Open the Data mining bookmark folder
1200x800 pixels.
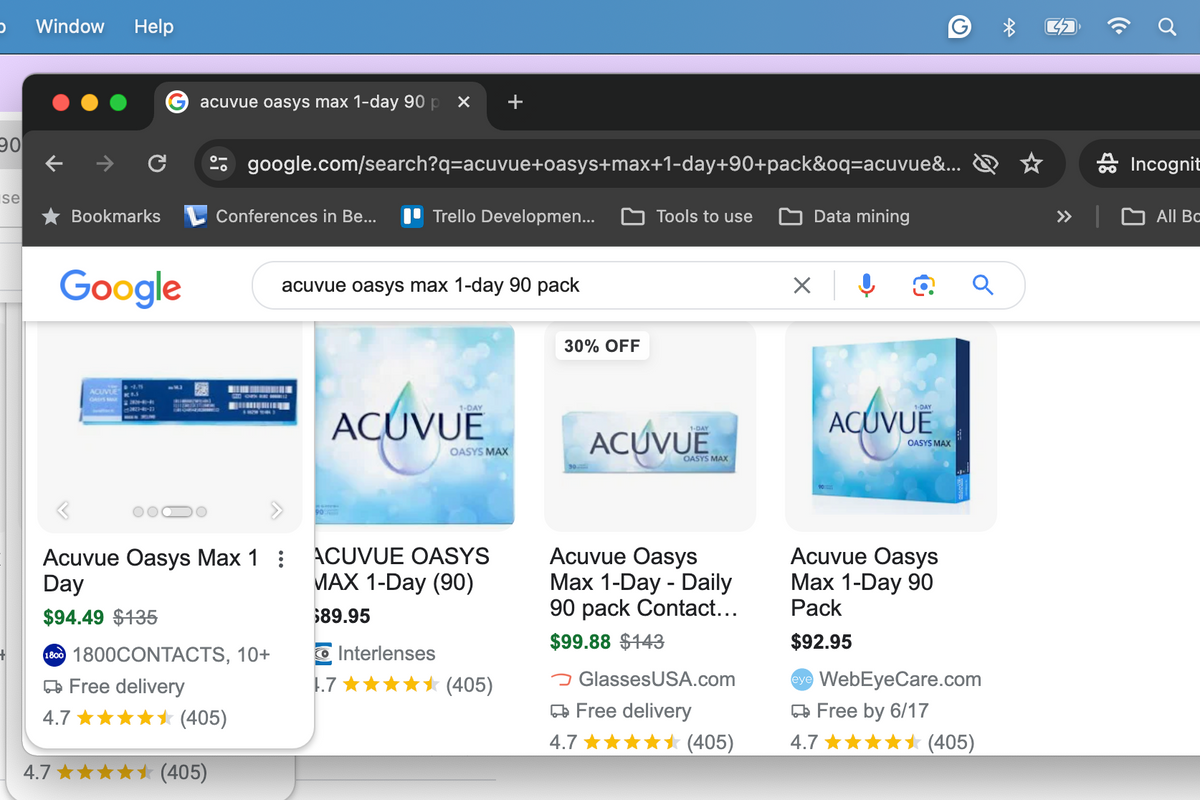[x=844, y=216]
